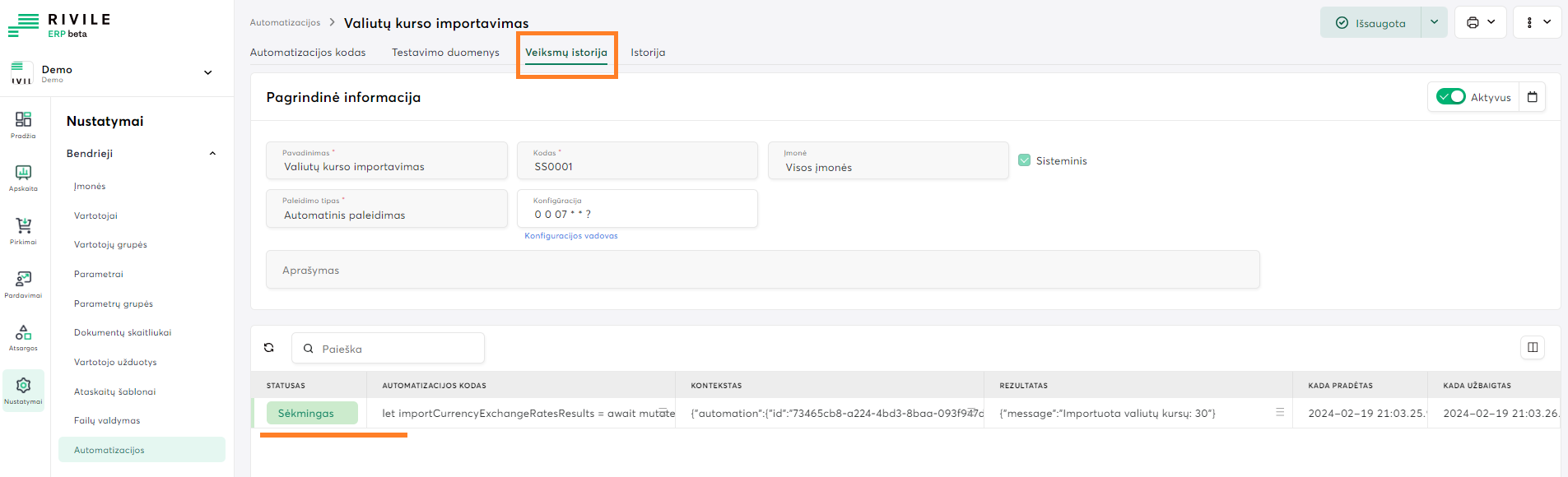Switch to Testavimo duomenys tab

(445, 52)
